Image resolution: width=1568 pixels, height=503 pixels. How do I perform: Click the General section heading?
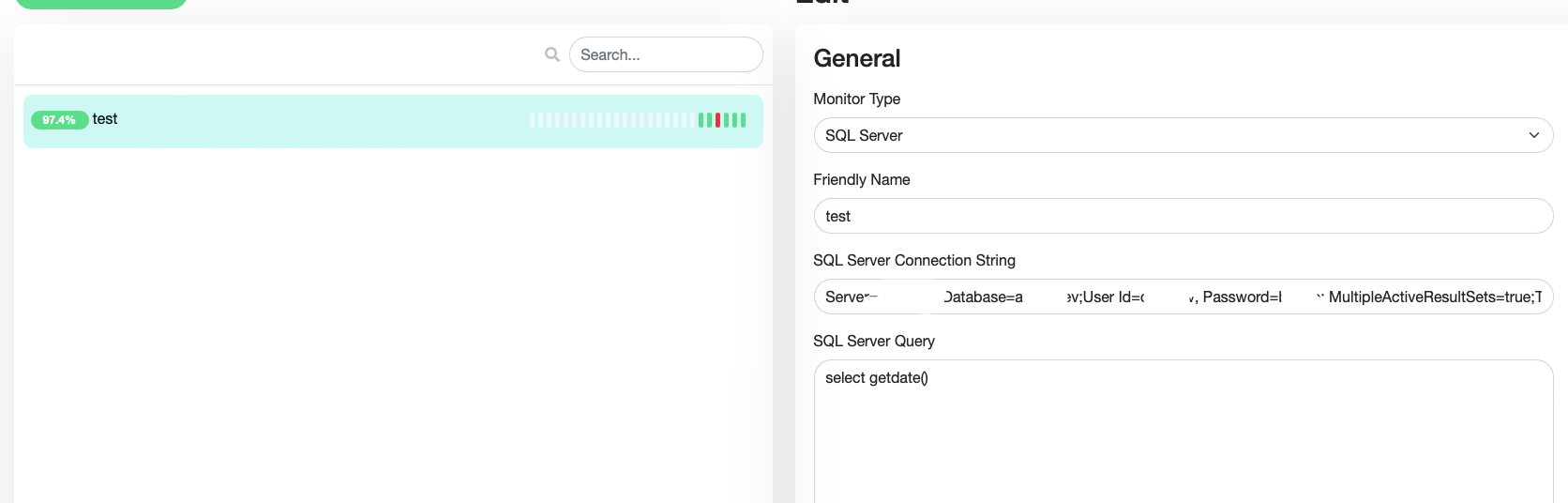click(x=856, y=58)
